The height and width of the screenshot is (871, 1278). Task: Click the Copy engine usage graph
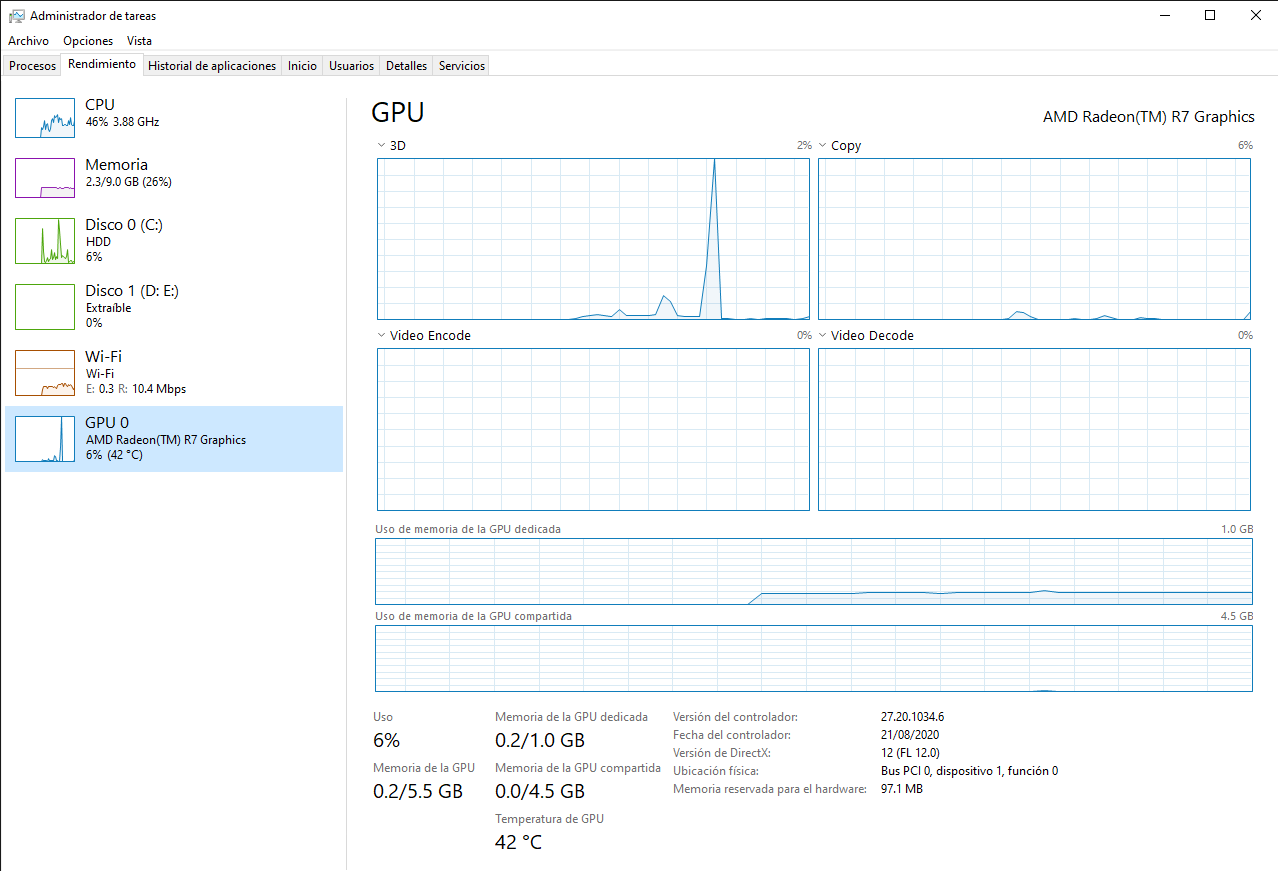click(x=1034, y=239)
